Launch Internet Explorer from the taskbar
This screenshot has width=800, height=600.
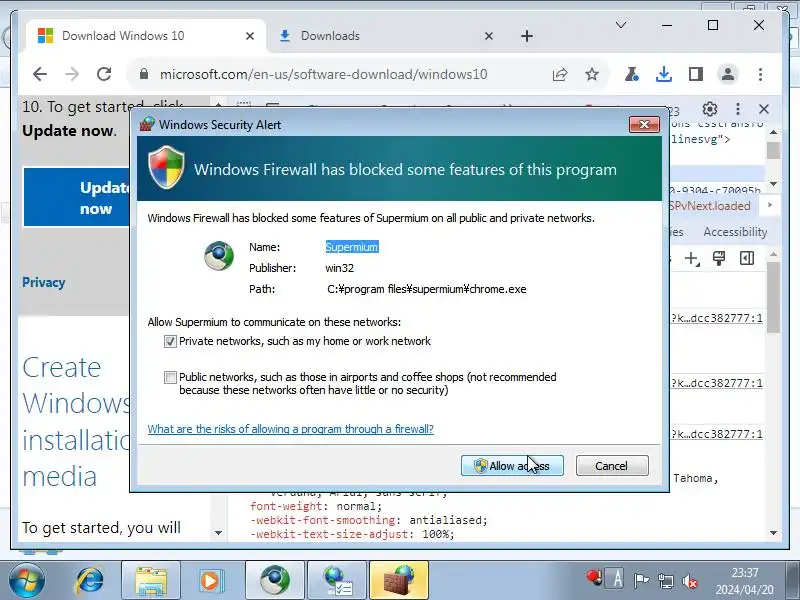pyautogui.click(x=90, y=581)
